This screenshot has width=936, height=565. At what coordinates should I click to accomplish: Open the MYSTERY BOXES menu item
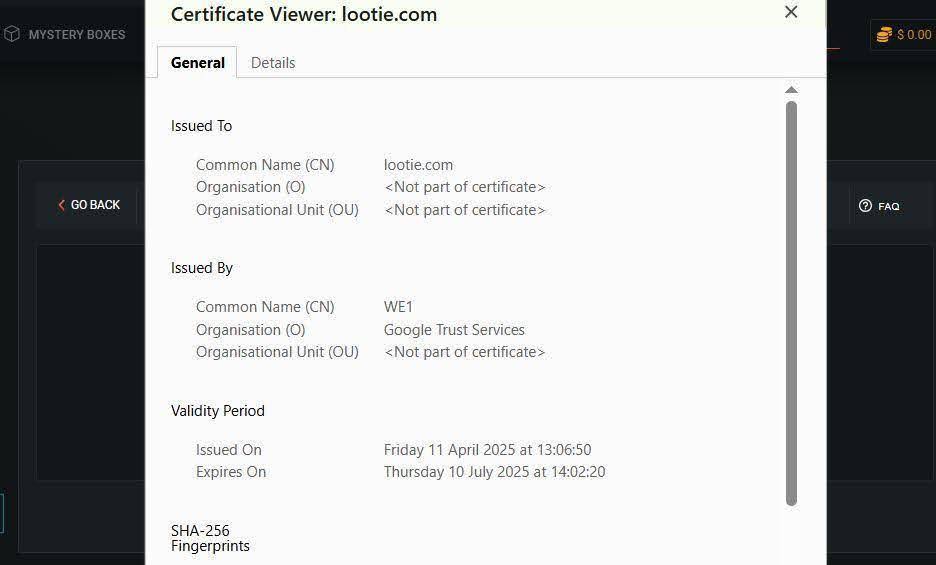pos(77,34)
